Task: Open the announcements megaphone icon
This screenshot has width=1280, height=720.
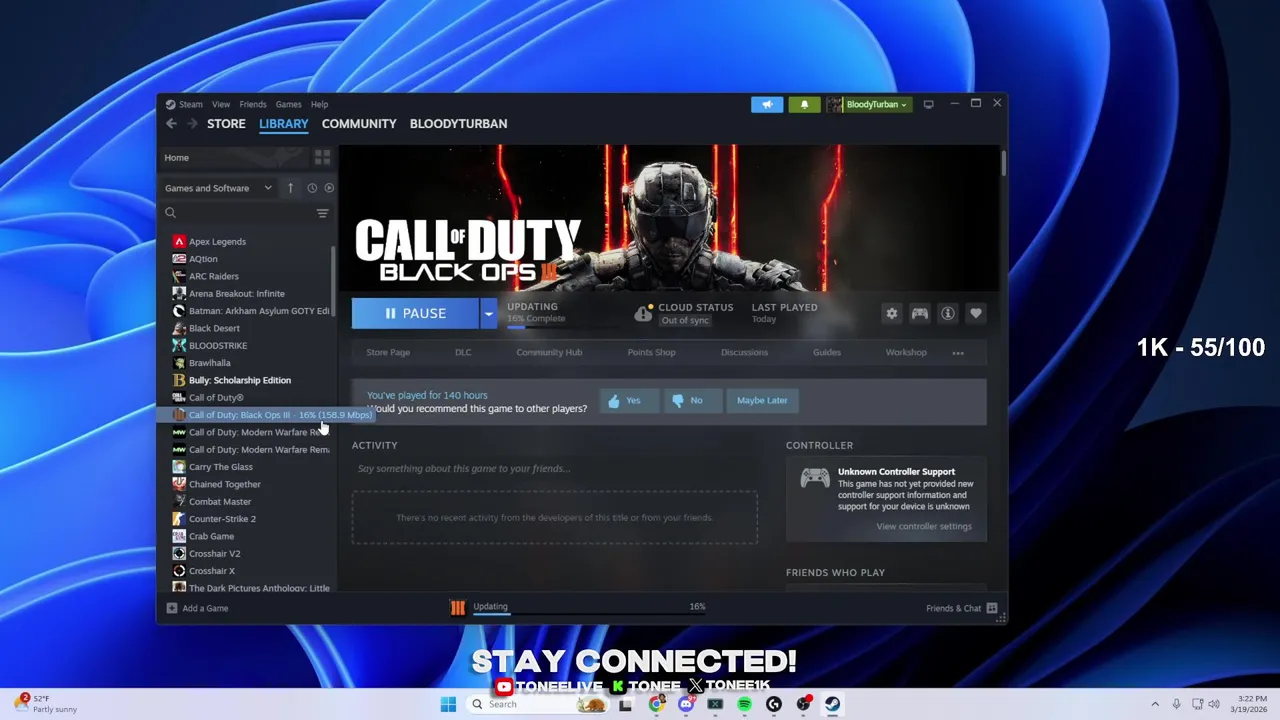Action: point(767,104)
